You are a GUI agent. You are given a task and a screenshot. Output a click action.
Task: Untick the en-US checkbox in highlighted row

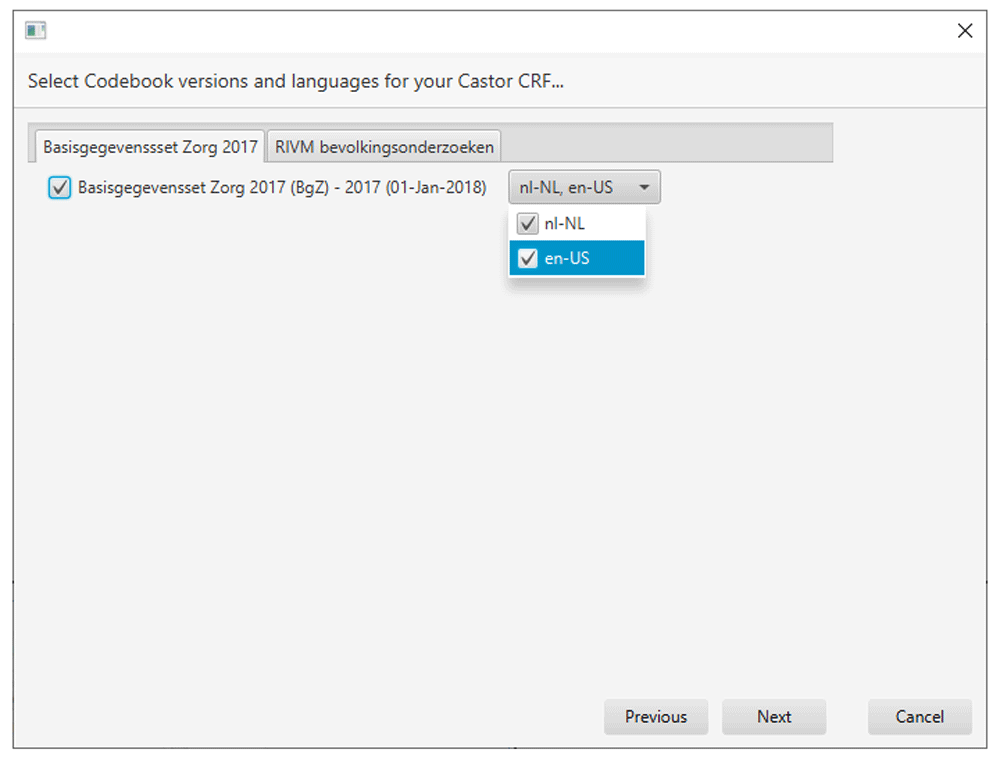(x=528, y=259)
